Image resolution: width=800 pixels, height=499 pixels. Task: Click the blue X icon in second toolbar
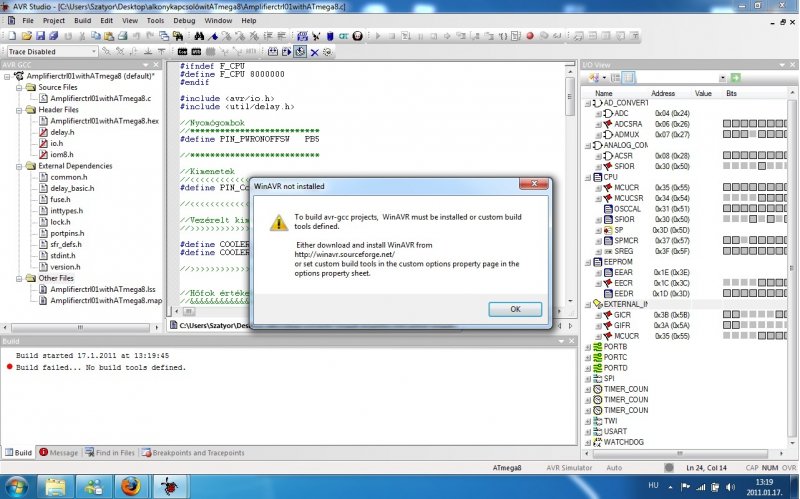pyautogui.click(x=315, y=52)
